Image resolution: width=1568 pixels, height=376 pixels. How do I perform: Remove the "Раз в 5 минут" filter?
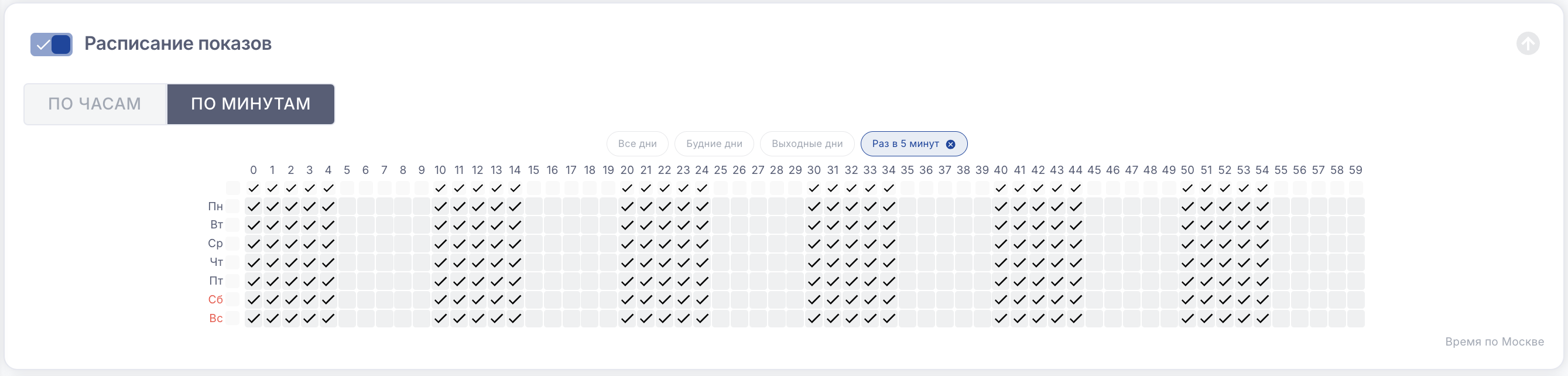tap(951, 144)
